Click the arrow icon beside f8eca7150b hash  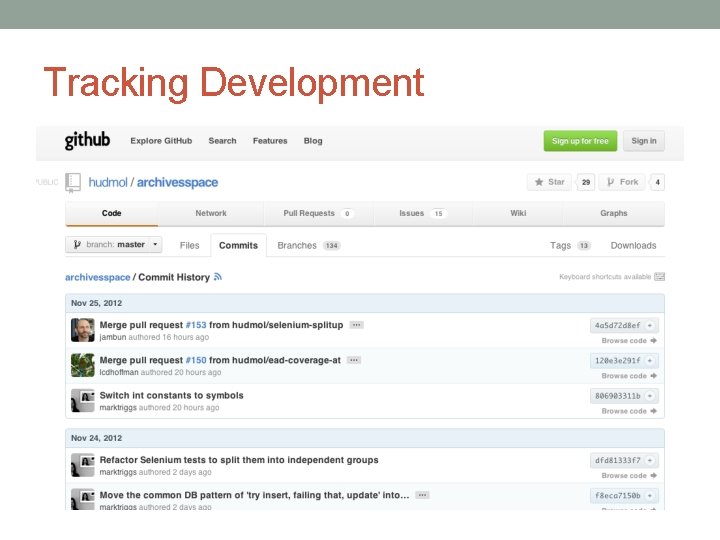pos(650,495)
